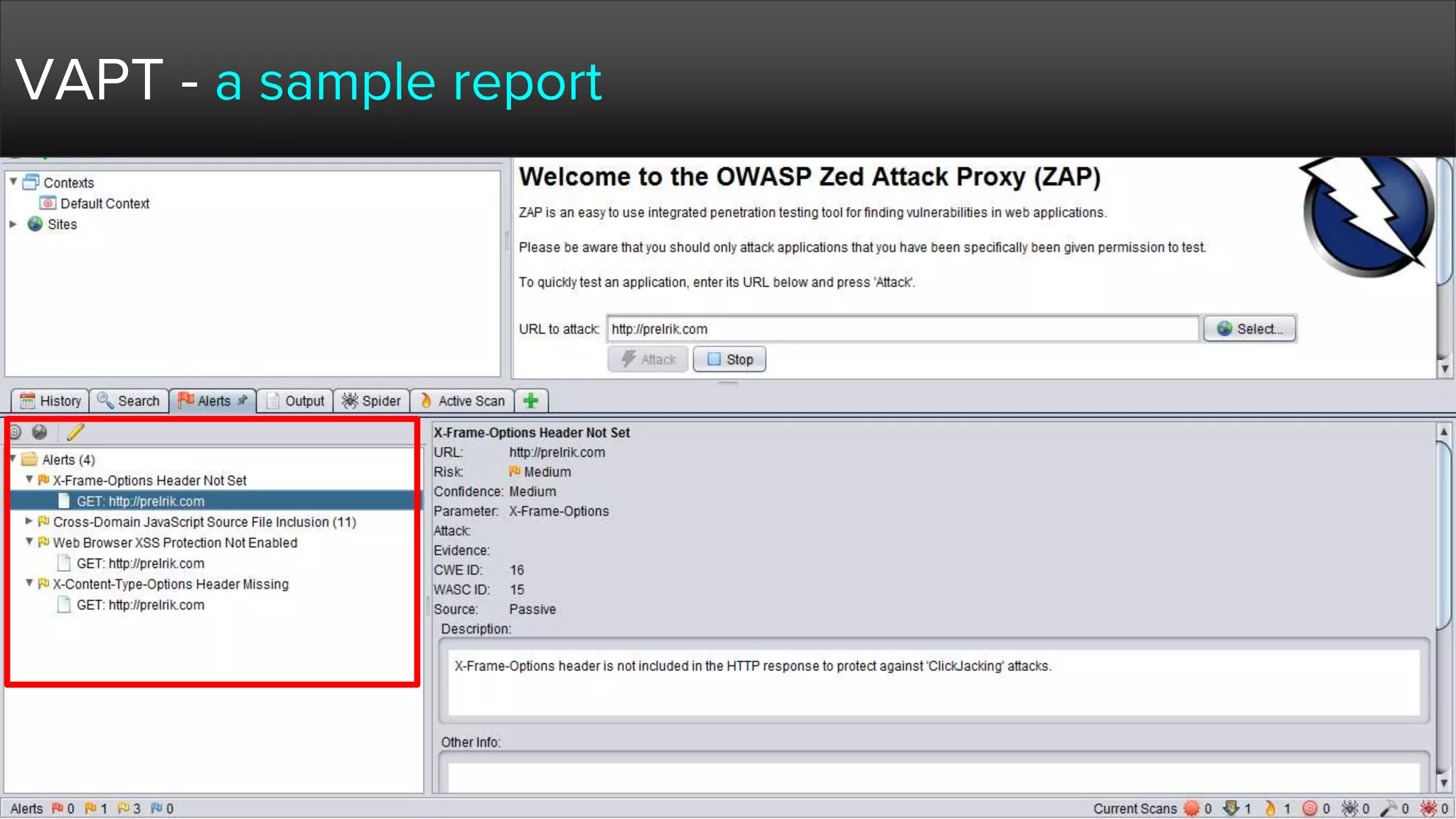
Task: Open the History tab
Action: [x=50, y=401]
